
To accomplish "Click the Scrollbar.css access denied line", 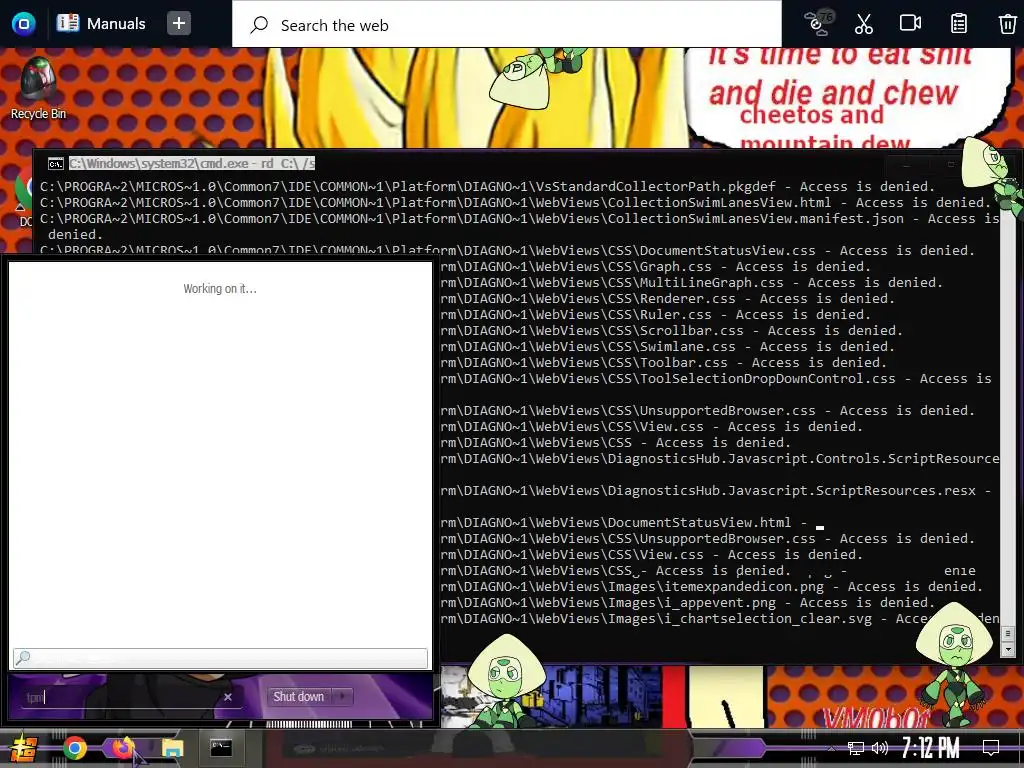I will (671, 330).
